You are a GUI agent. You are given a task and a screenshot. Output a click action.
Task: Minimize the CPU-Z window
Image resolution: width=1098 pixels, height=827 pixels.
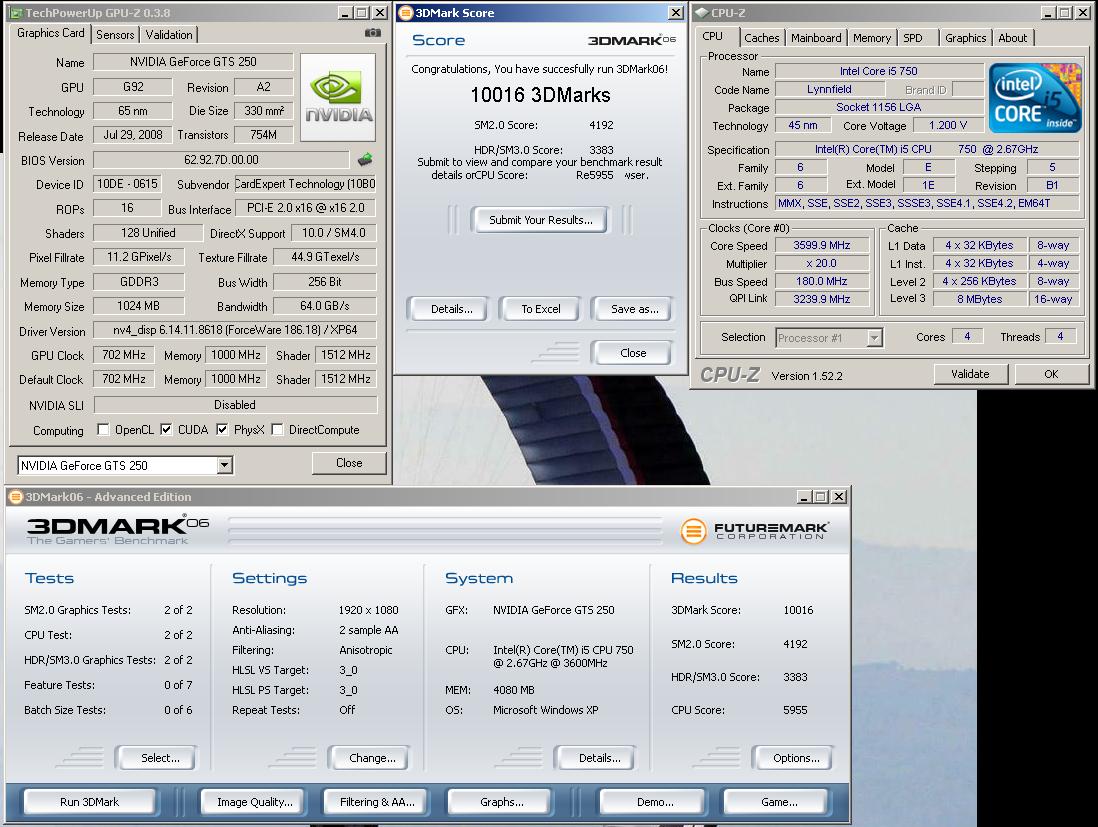[x=1048, y=13]
